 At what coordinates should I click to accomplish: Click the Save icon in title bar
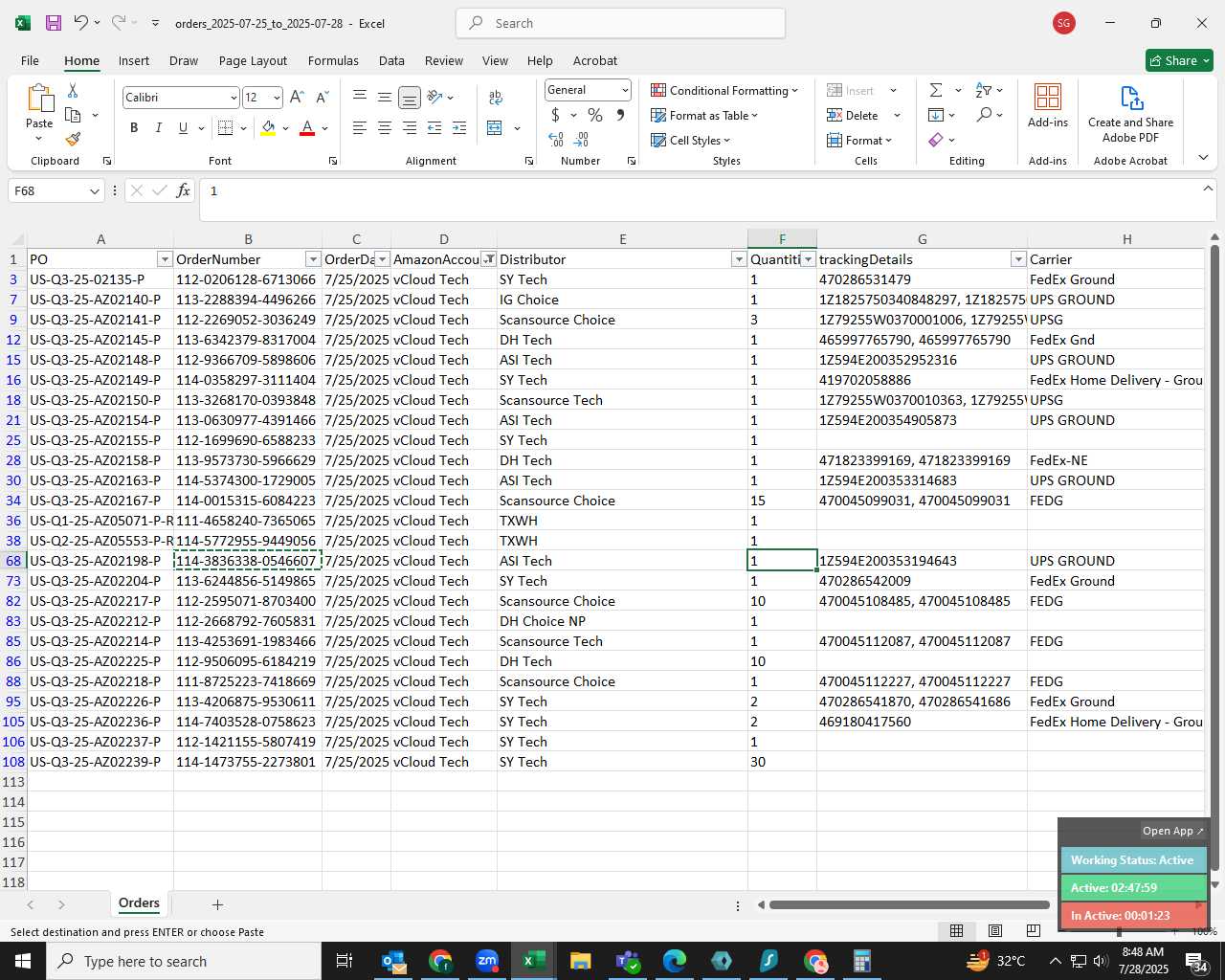pyautogui.click(x=54, y=23)
